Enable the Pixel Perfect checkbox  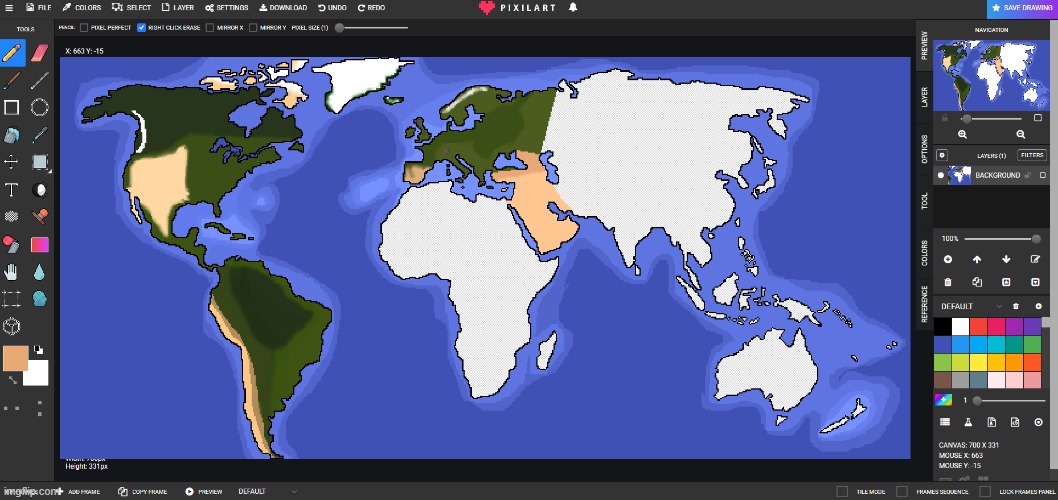[84, 28]
